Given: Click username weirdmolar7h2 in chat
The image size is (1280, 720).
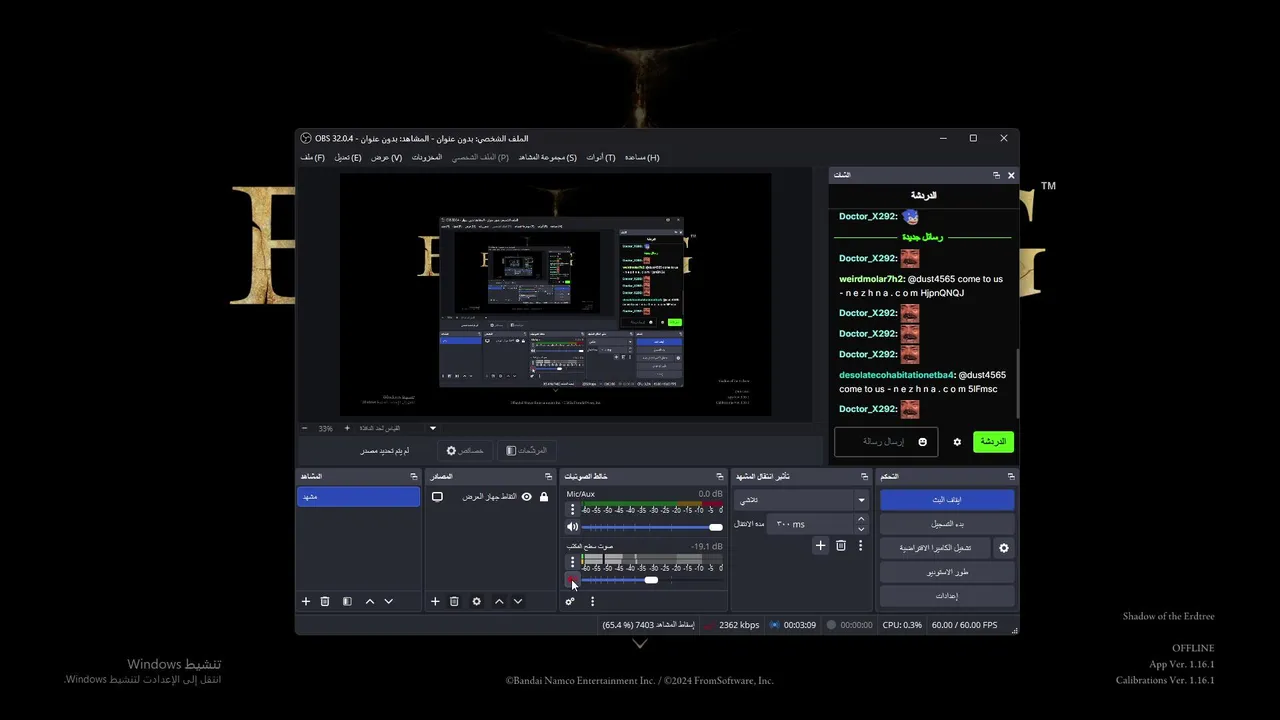Looking at the screenshot, I should click(x=871, y=279).
